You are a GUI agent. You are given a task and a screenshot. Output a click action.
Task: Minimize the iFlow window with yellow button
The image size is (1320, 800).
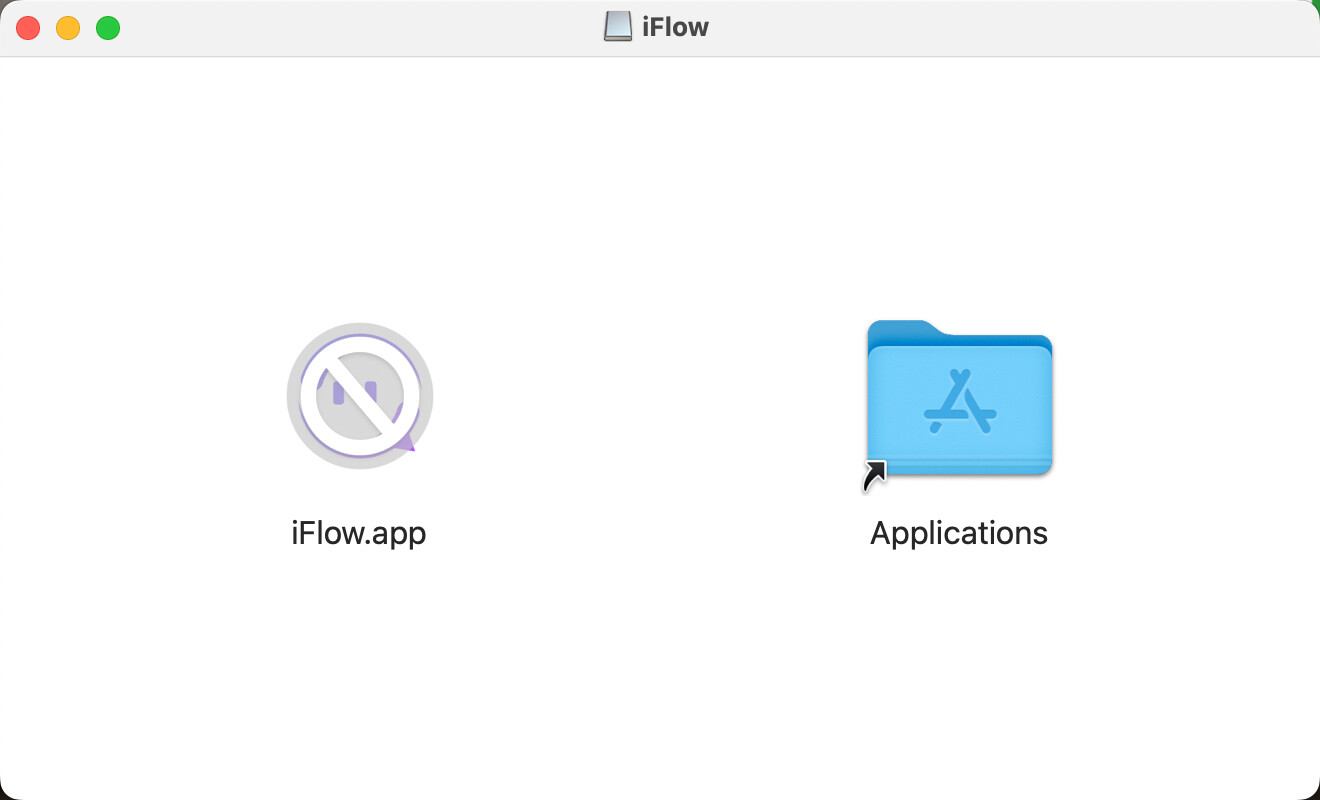point(68,28)
